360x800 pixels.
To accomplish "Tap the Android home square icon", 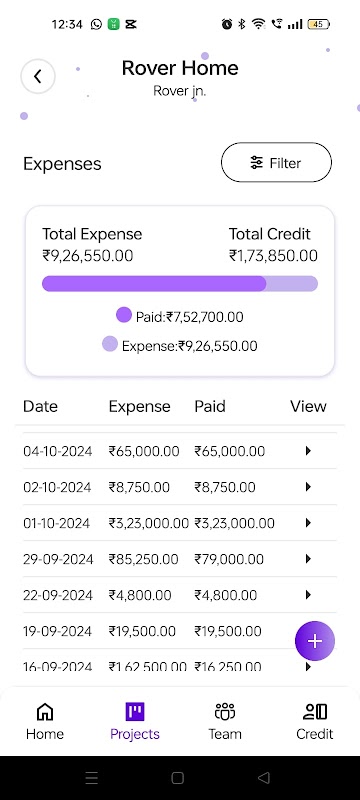I will (177, 778).
